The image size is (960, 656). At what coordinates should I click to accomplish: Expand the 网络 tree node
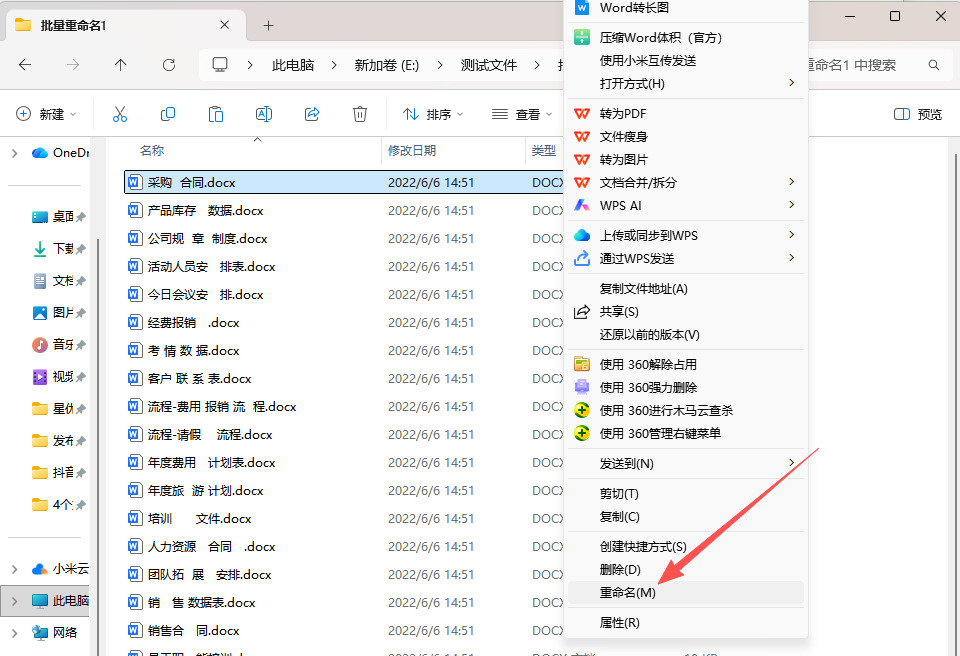(15, 633)
